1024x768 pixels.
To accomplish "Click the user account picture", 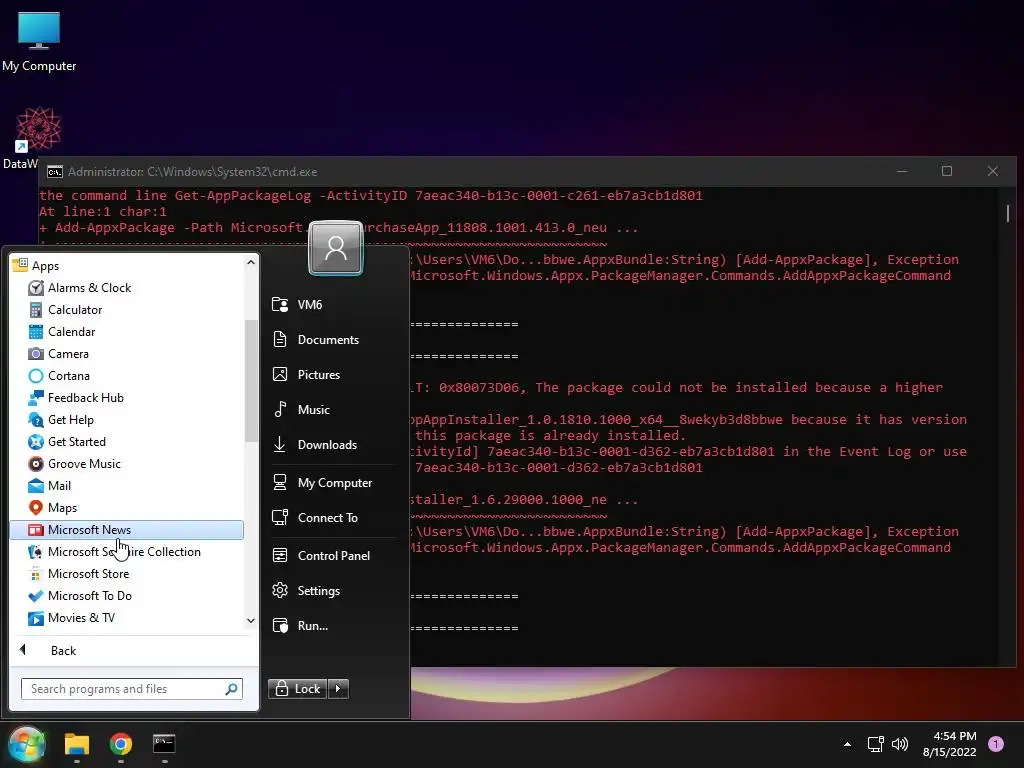I will point(336,248).
